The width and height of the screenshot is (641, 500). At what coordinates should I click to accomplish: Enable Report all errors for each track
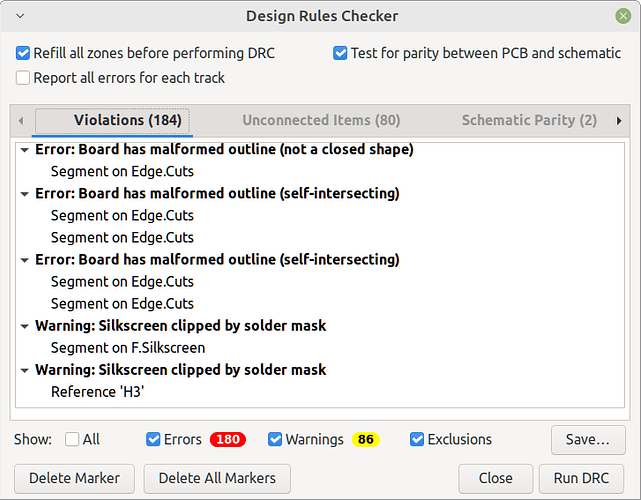[x=23, y=78]
